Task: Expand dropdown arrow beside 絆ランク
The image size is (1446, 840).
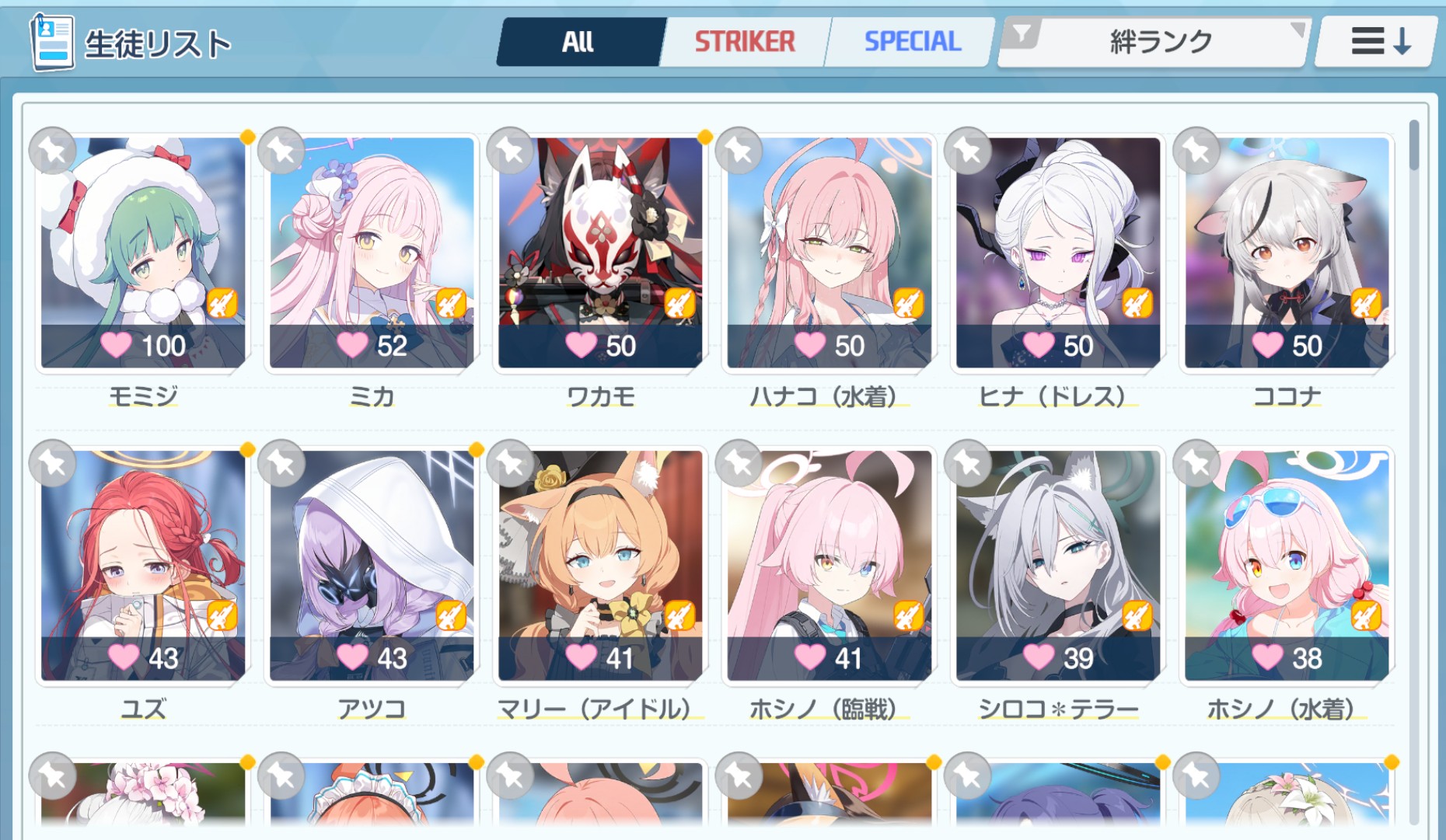Action: click(x=1297, y=30)
